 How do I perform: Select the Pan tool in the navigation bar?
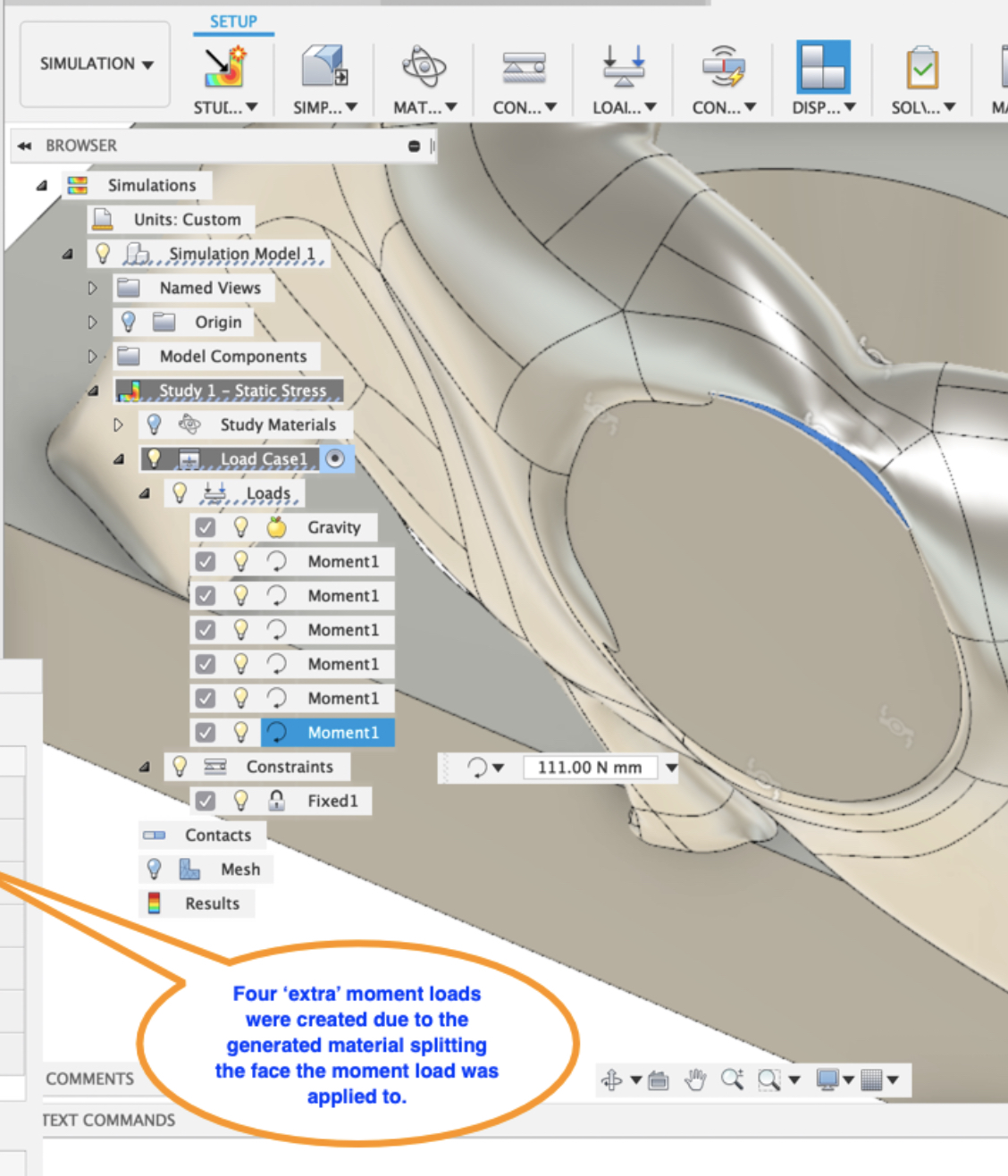(693, 1079)
